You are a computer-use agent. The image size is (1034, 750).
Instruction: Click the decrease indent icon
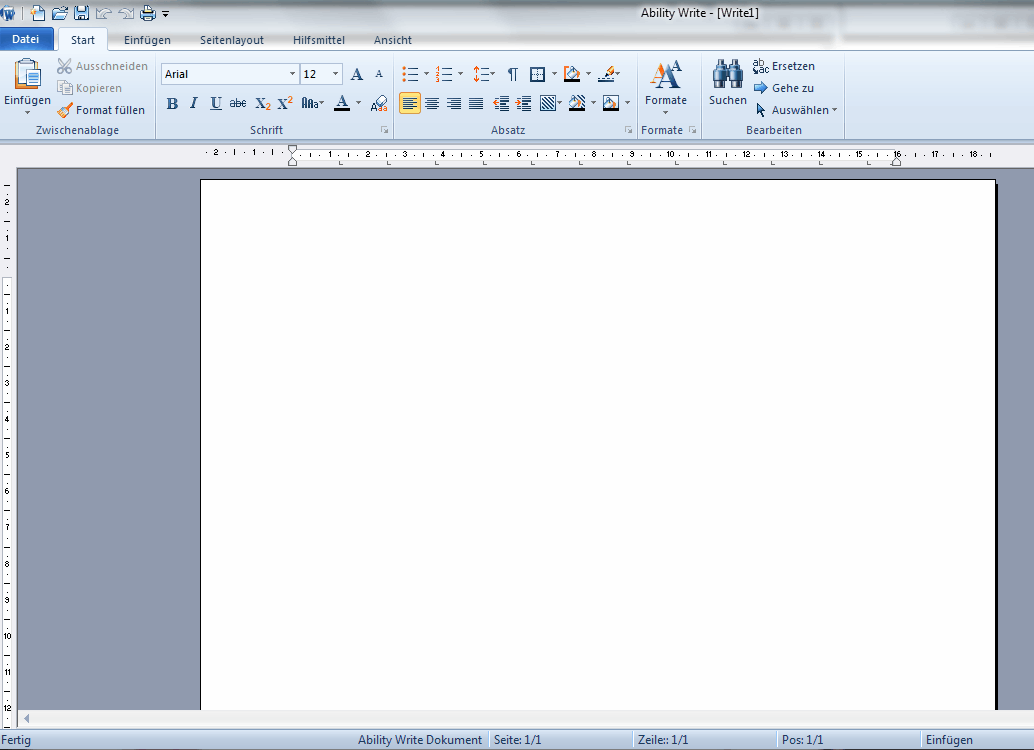(x=501, y=104)
